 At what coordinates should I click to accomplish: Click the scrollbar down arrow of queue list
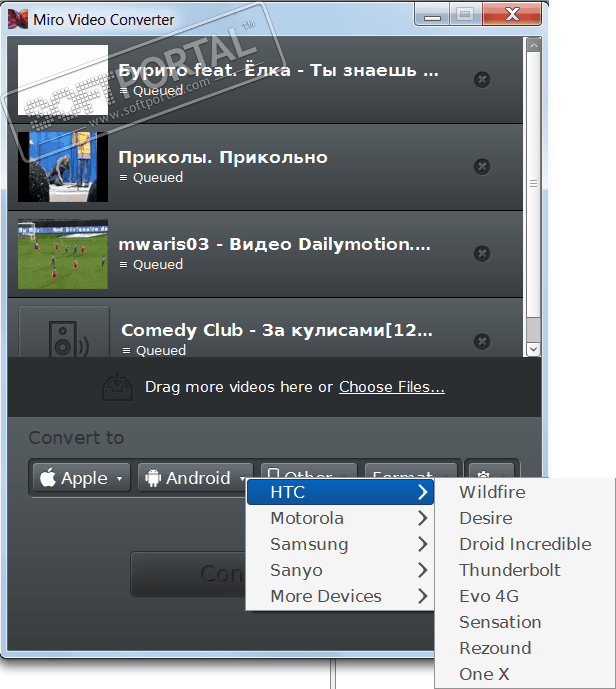coord(533,349)
